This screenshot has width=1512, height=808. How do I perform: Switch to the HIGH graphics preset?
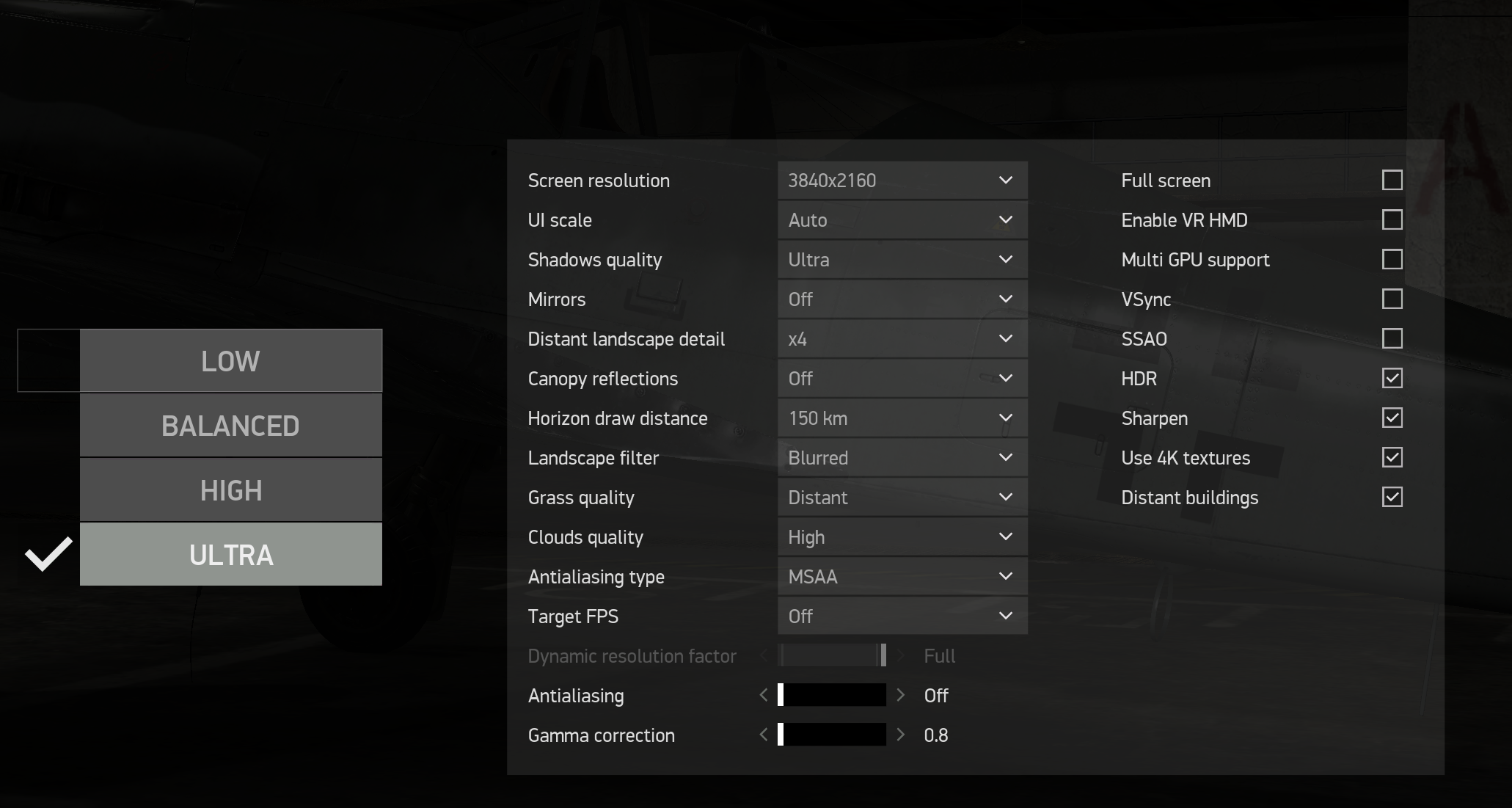[x=230, y=490]
